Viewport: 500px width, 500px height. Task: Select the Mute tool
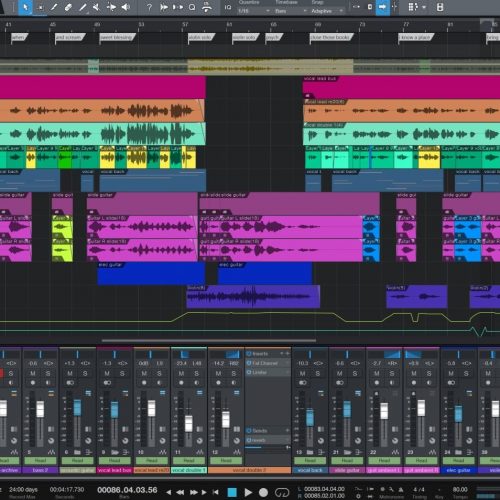pos(97,7)
